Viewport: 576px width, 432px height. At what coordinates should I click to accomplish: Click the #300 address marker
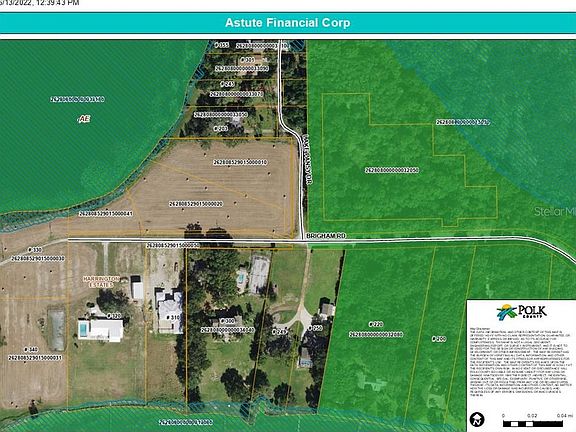227,321
